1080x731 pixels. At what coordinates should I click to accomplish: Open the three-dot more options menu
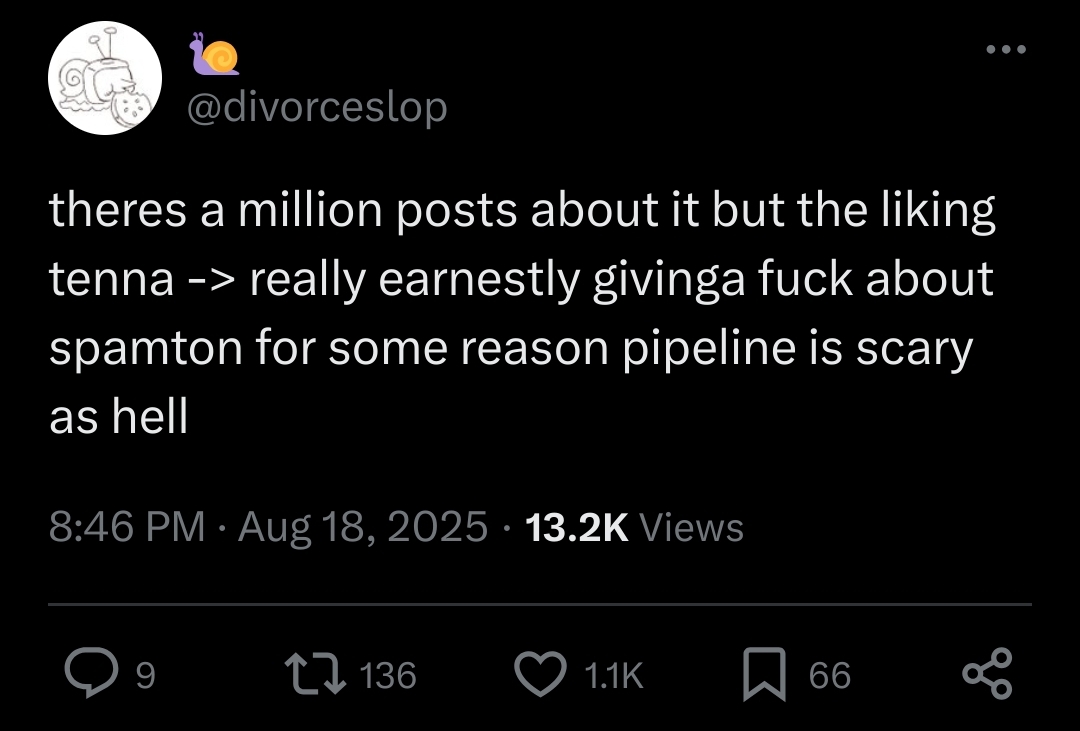1004,49
